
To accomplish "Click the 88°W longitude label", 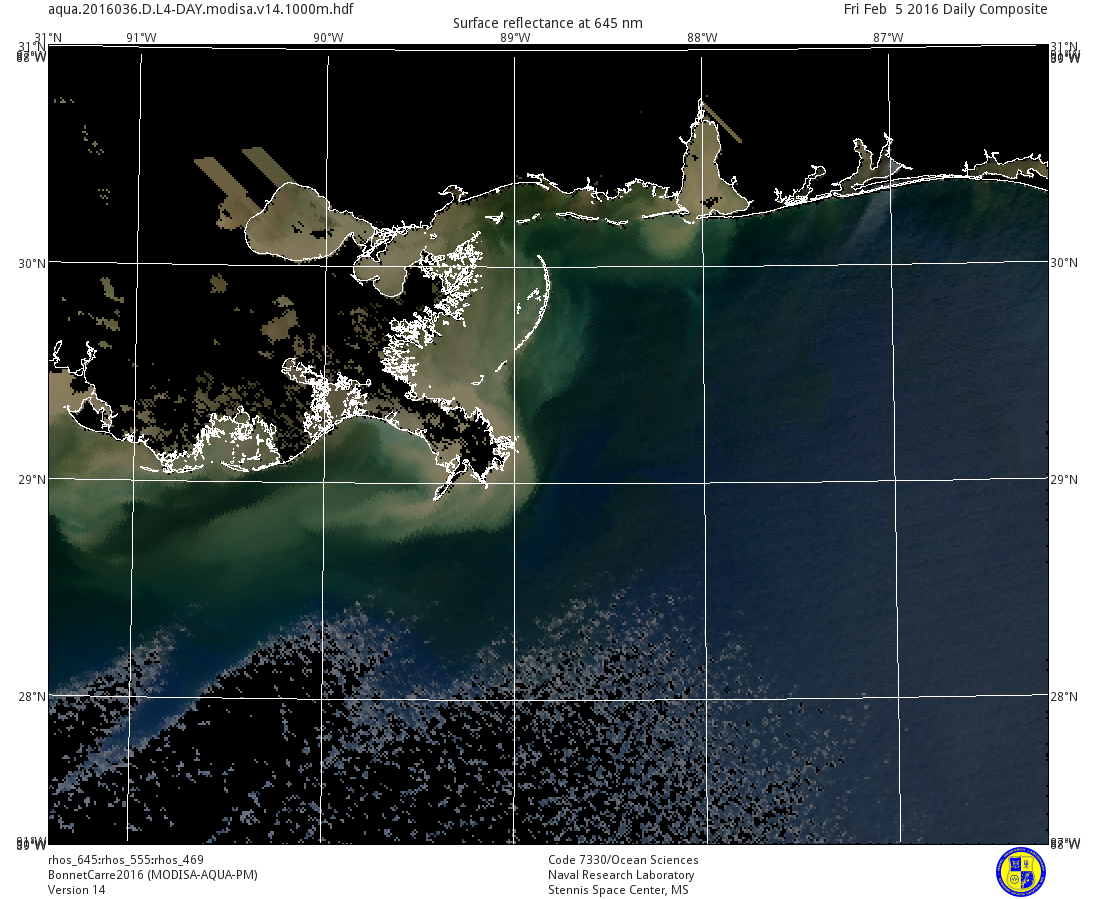I will [x=701, y=38].
